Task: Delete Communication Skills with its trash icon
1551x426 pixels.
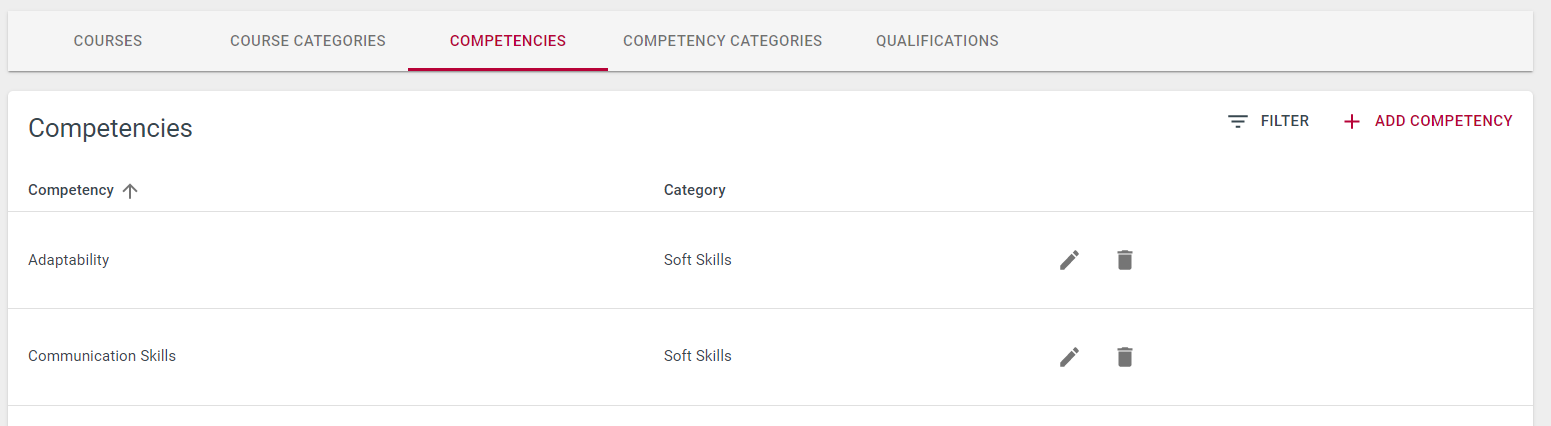Action: coord(1125,357)
